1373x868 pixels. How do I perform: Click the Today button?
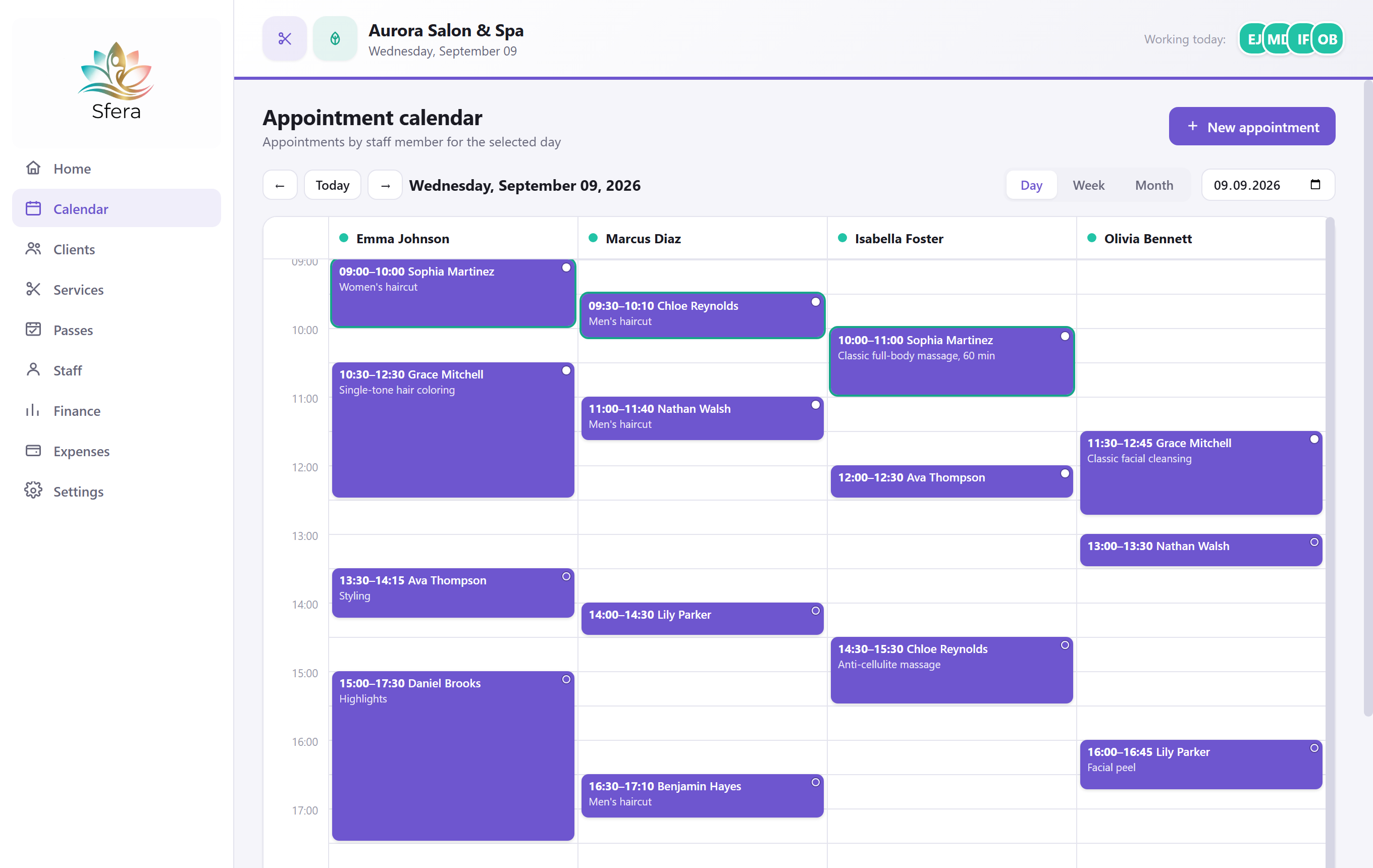click(x=333, y=185)
